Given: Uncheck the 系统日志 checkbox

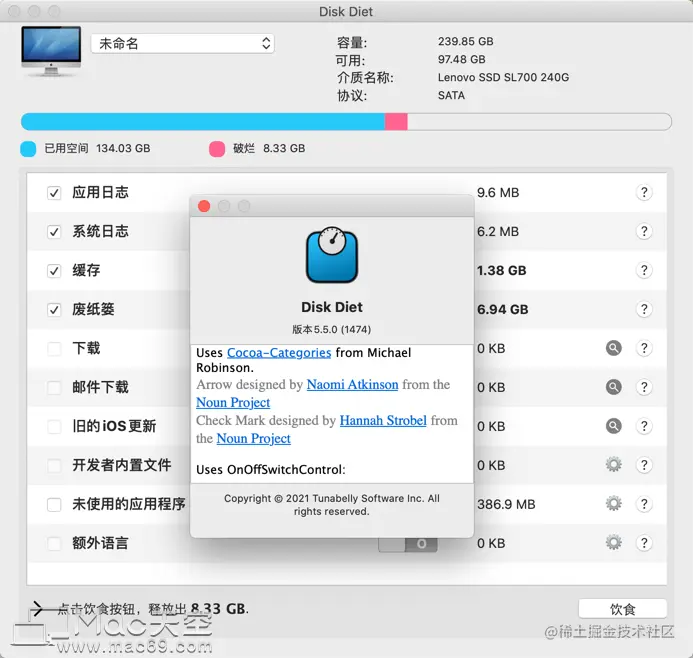Looking at the screenshot, I should click(54, 232).
